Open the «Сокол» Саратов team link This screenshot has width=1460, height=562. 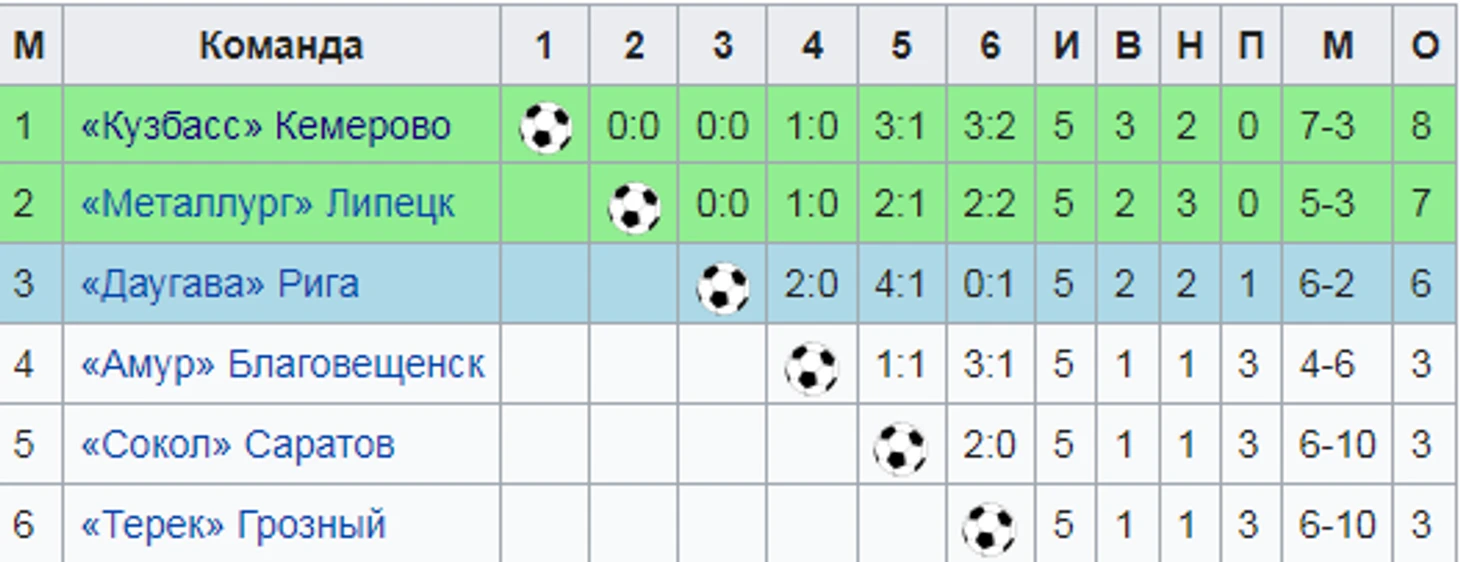pos(238,445)
